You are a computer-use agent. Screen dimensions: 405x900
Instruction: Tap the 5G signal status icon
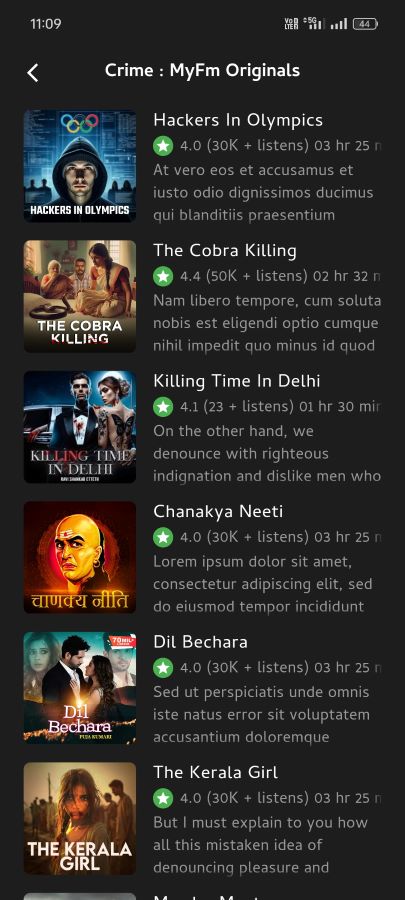(x=313, y=24)
